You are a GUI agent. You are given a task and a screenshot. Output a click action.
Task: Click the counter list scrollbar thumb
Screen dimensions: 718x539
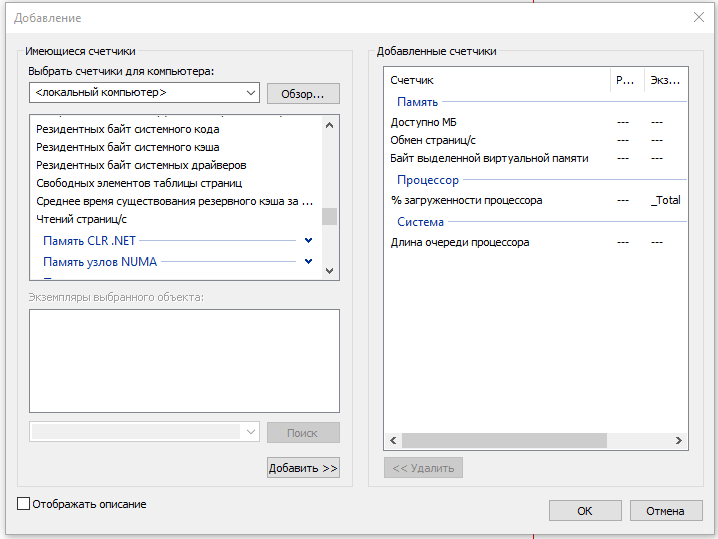(x=329, y=217)
